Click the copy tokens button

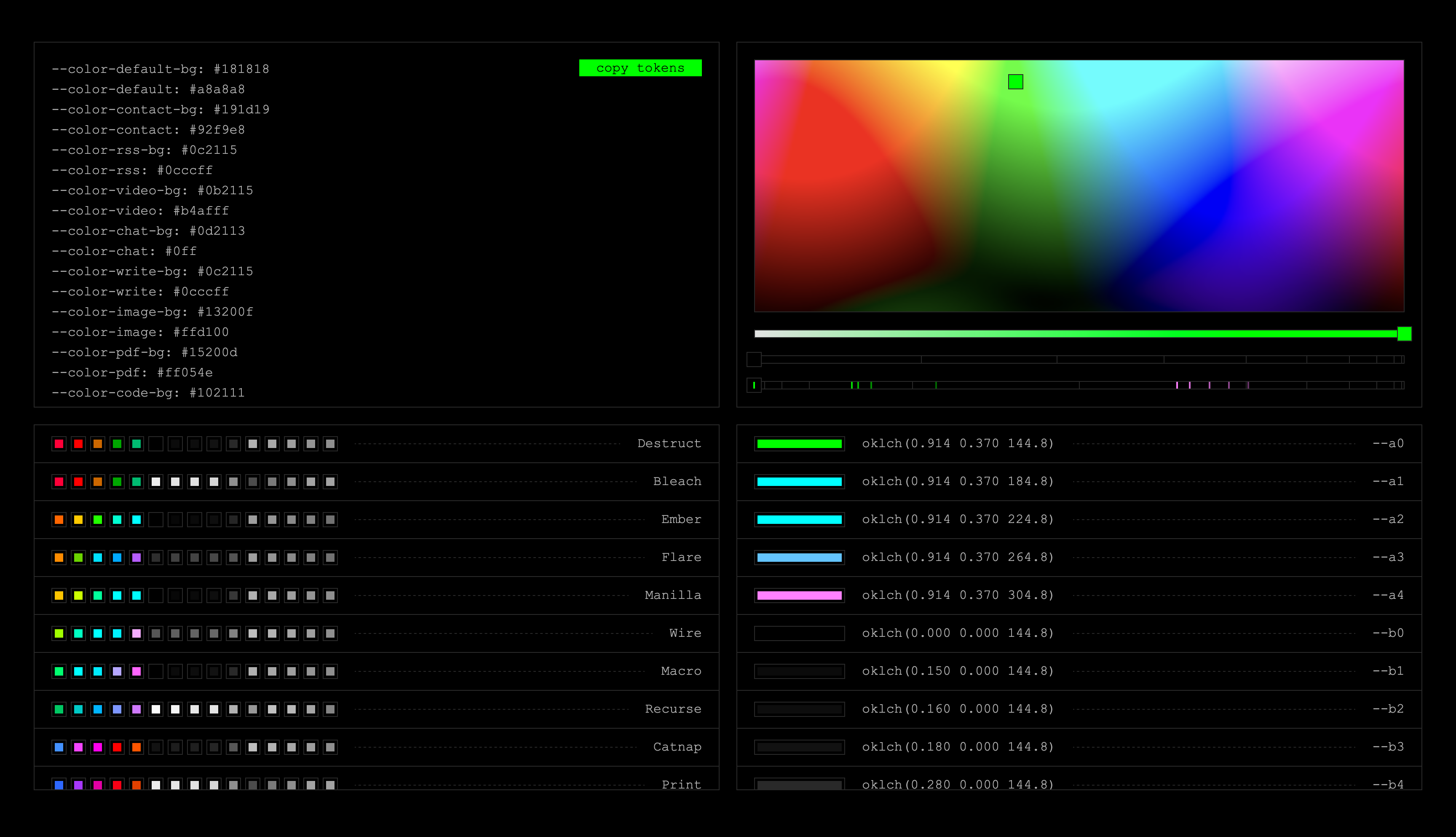point(640,68)
